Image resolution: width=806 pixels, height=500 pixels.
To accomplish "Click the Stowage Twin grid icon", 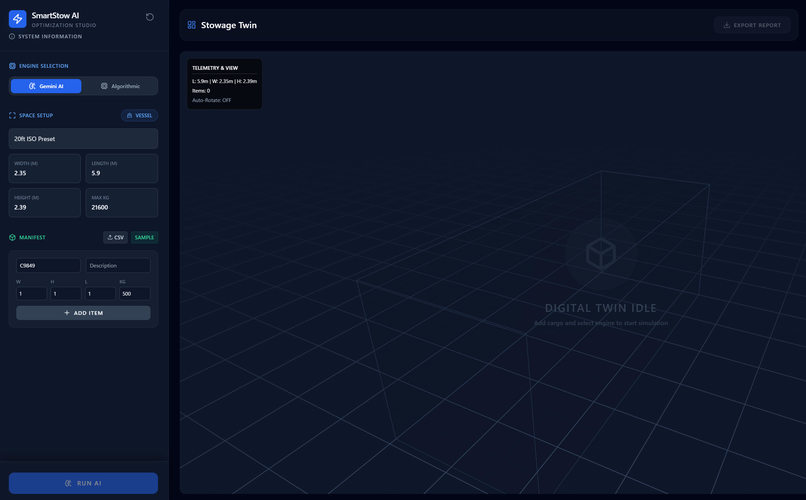I will tap(192, 25).
